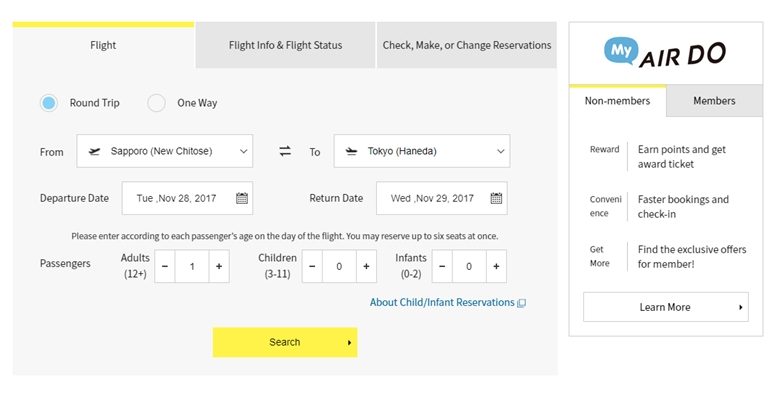Screen dimensions: 768x394
Task: Switch to the Members tab
Action: pyautogui.click(x=715, y=101)
